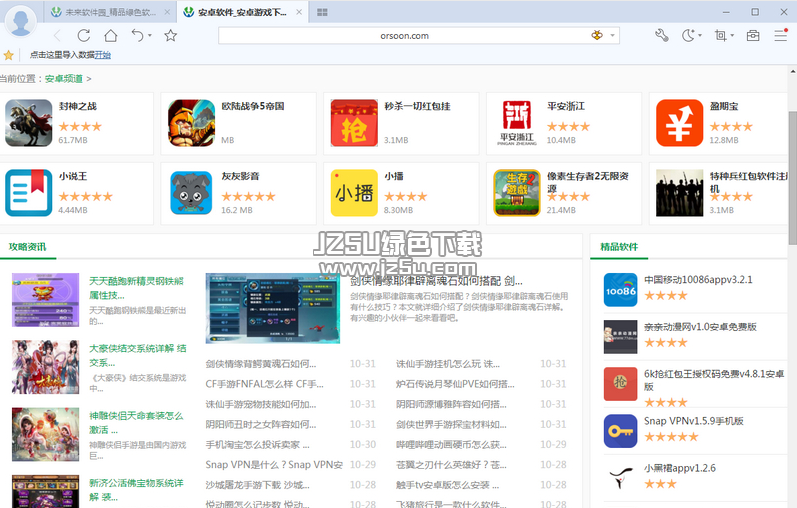Open the 安卓频道 breadcrumb link

point(64,79)
